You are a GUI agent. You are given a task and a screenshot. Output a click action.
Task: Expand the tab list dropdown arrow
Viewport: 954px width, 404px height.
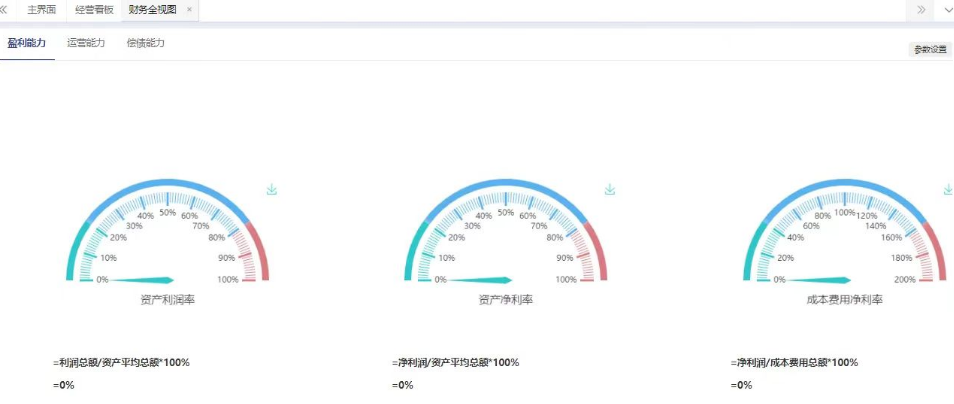click(946, 9)
